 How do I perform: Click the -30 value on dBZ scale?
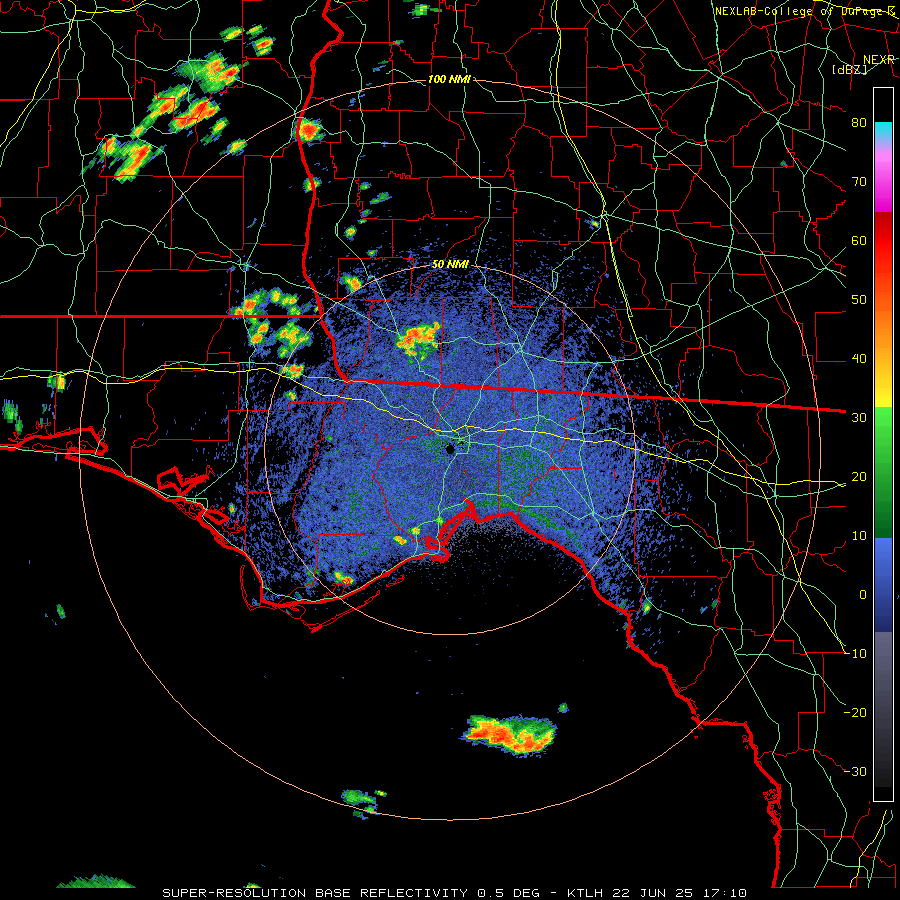[x=855, y=771]
